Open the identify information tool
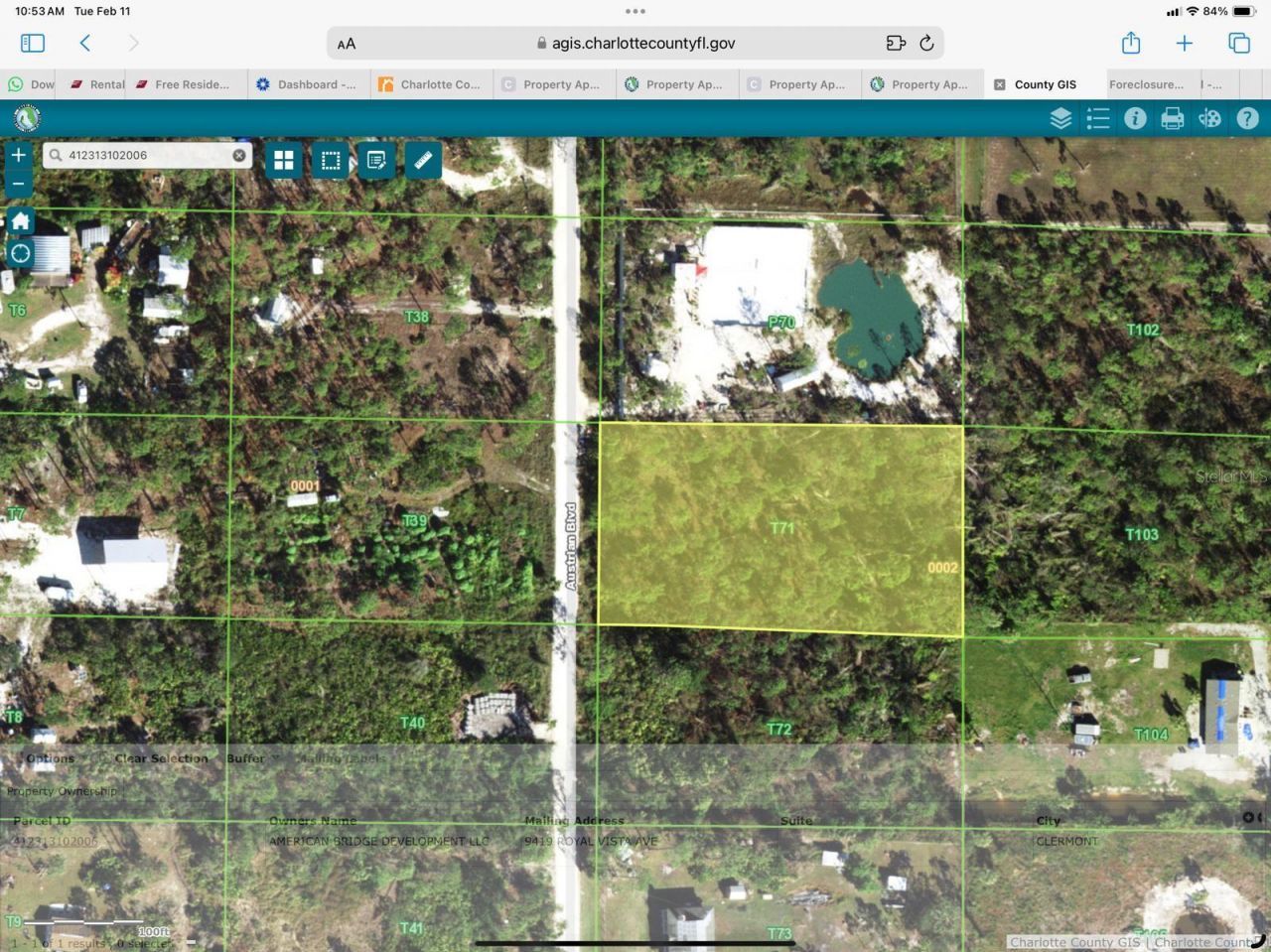This screenshot has width=1271, height=952. 1135,118
